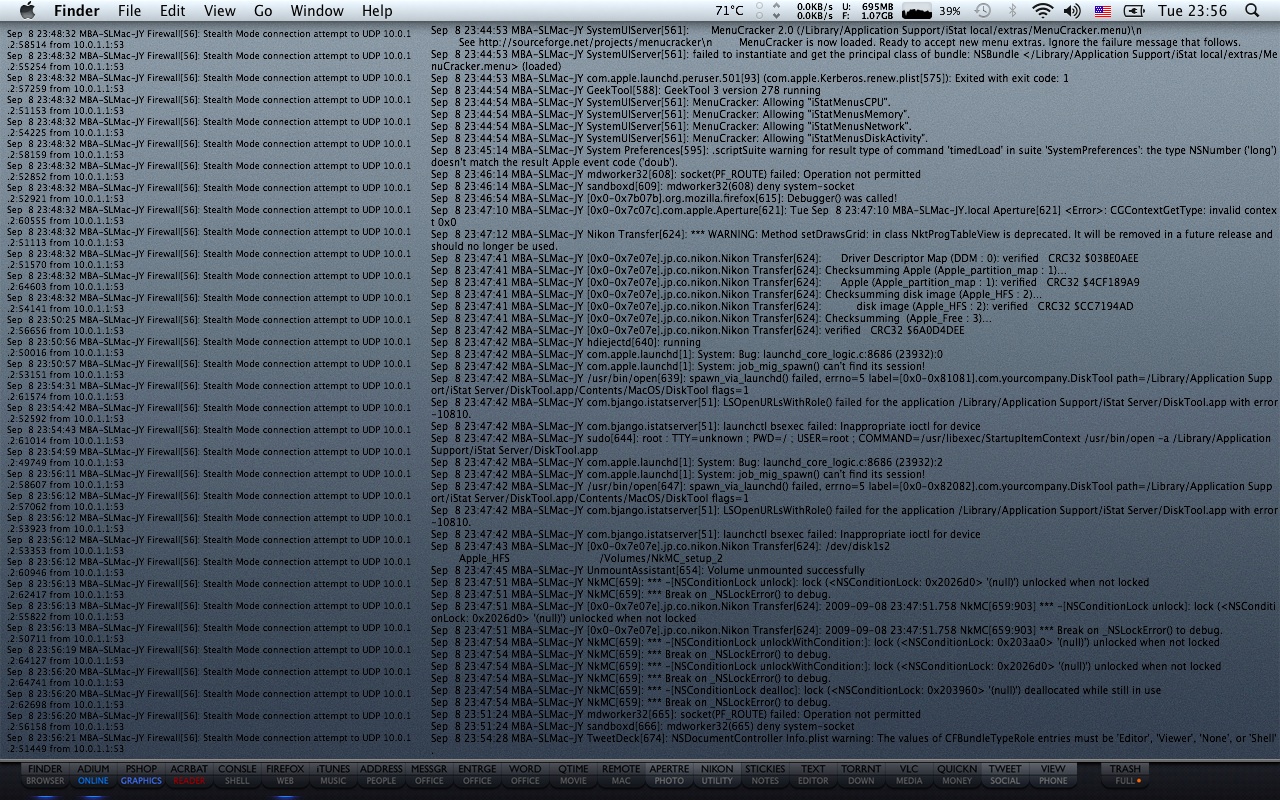
Task: Launch TWEET Social tile in dock
Action: pyautogui.click(x=1005, y=775)
